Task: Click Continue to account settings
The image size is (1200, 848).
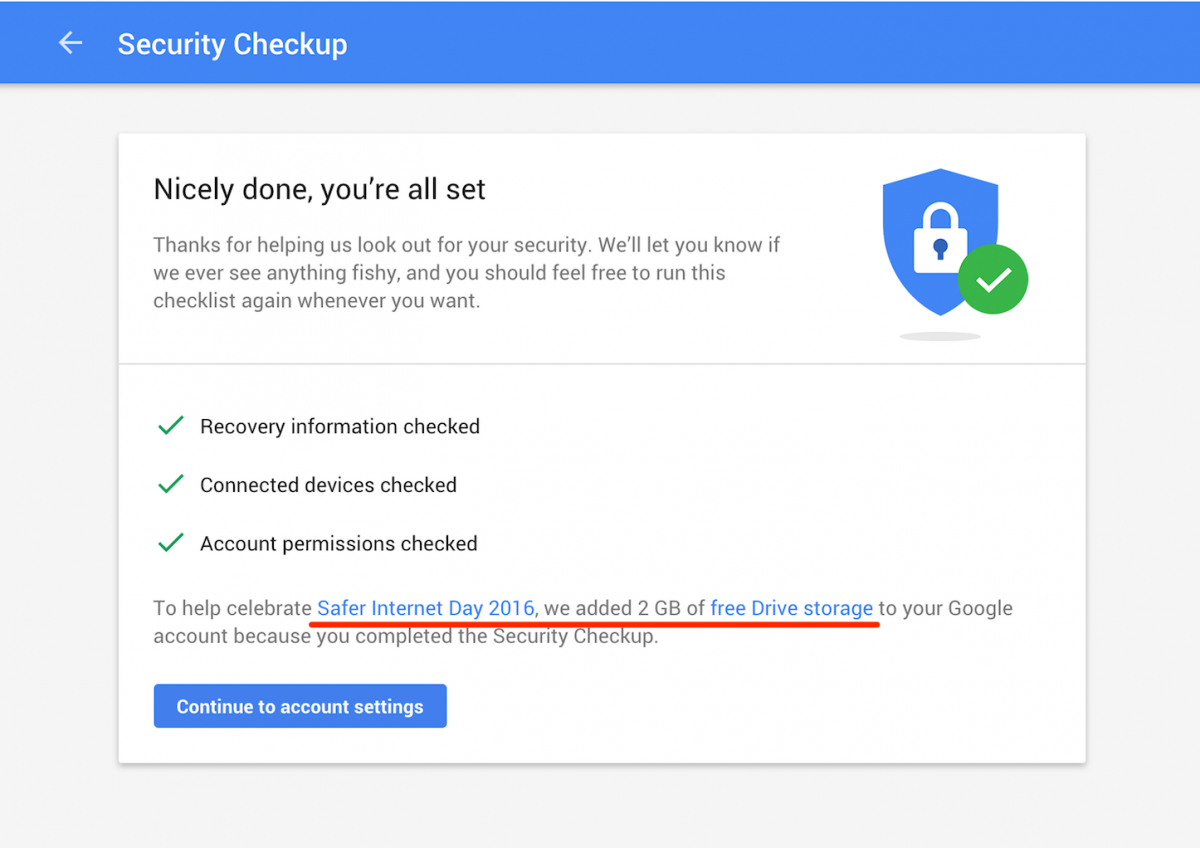Action: (299, 706)
